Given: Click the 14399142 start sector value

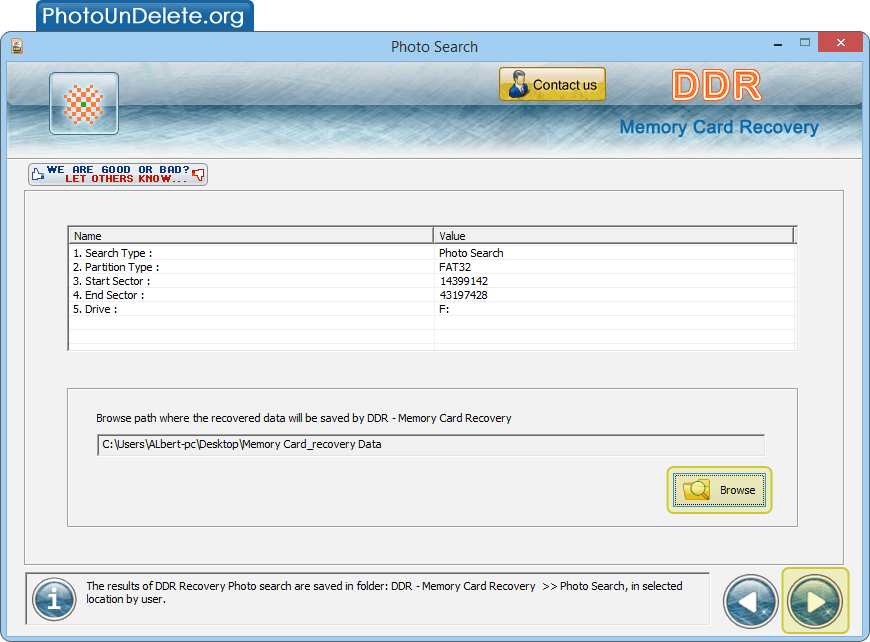Looking at the screenshot, I should point(464,281).
